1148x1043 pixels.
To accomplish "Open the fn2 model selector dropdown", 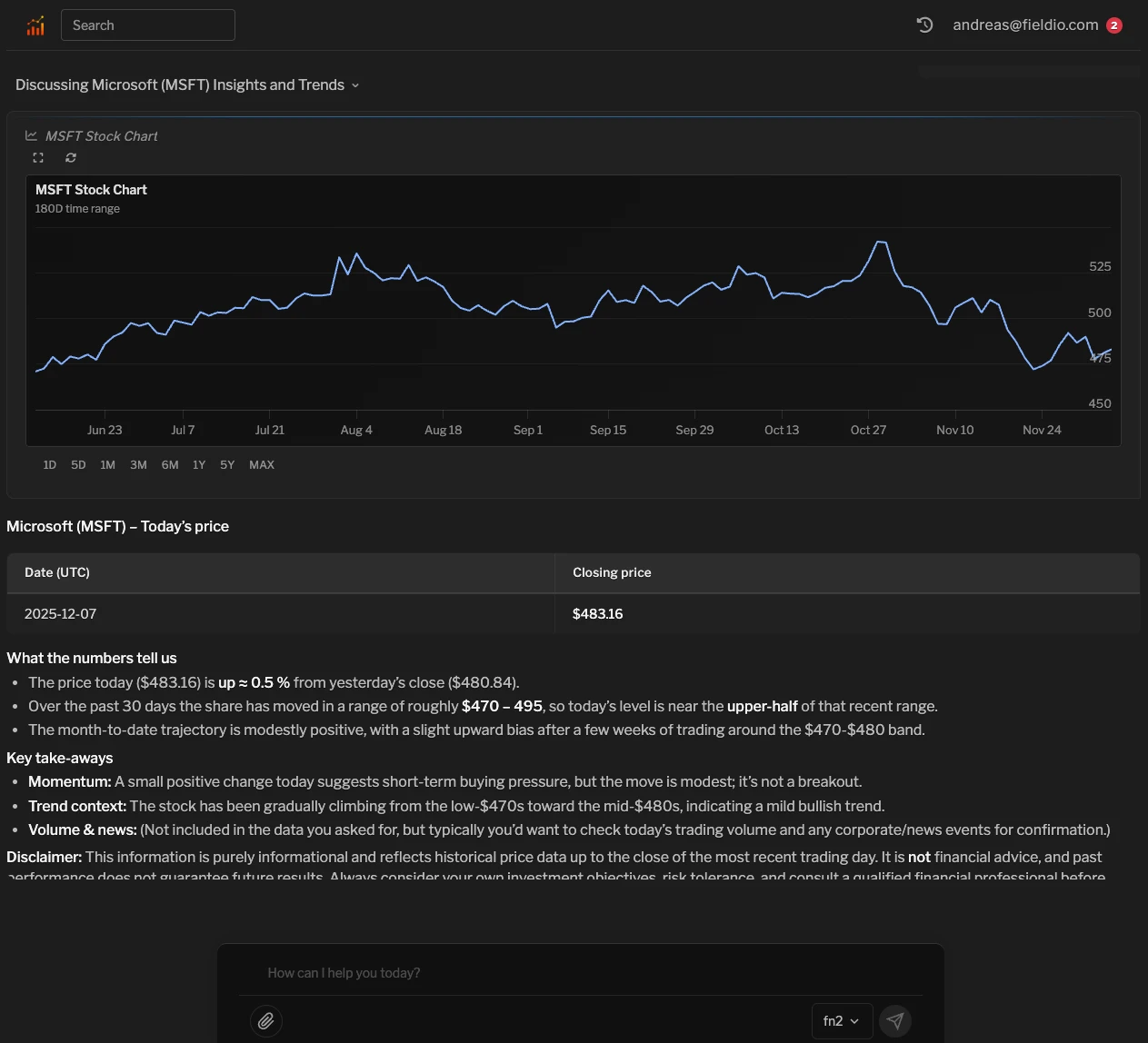I will [841, 1020].
